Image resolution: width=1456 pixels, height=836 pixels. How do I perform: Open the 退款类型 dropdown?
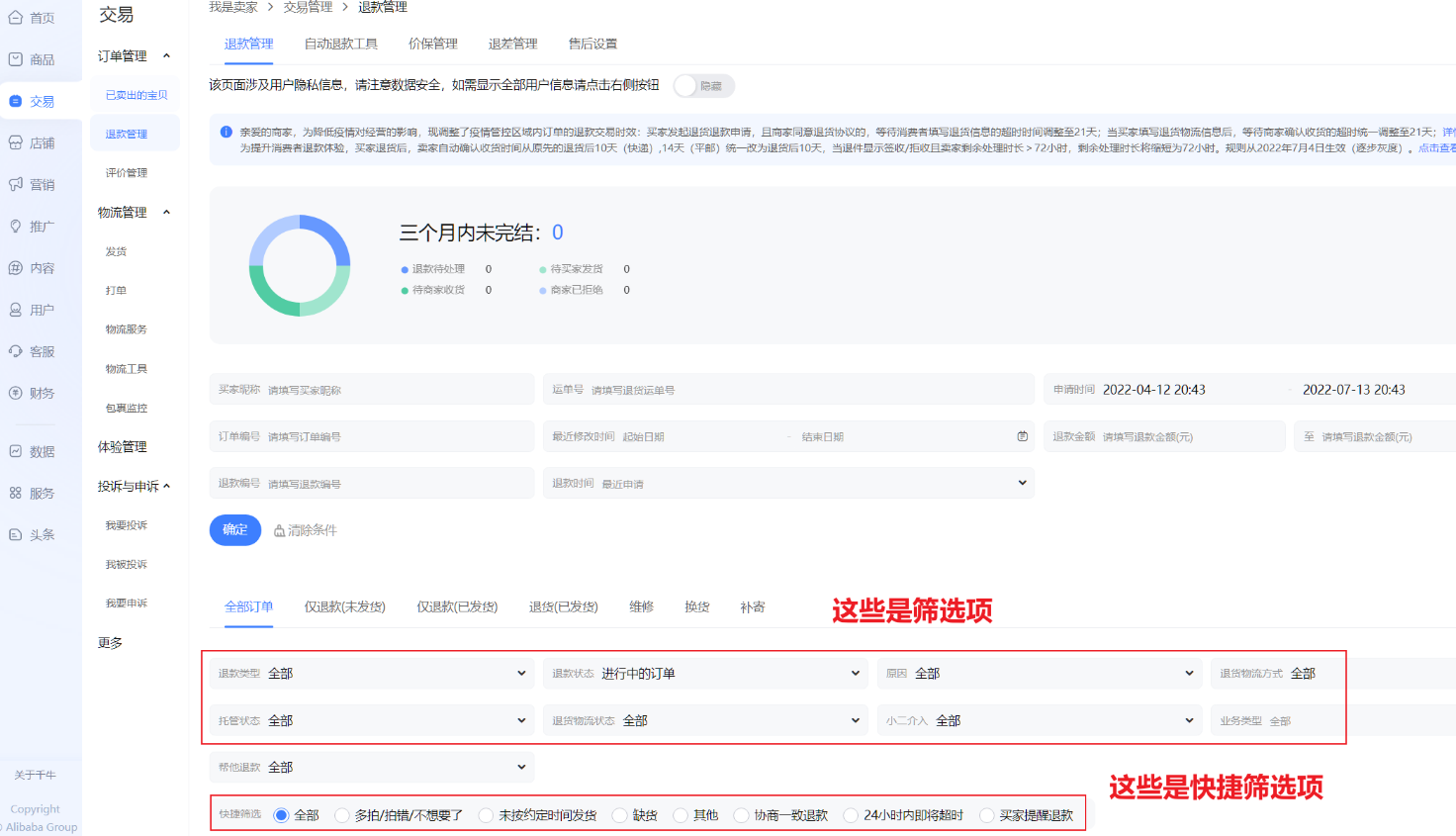372,673
